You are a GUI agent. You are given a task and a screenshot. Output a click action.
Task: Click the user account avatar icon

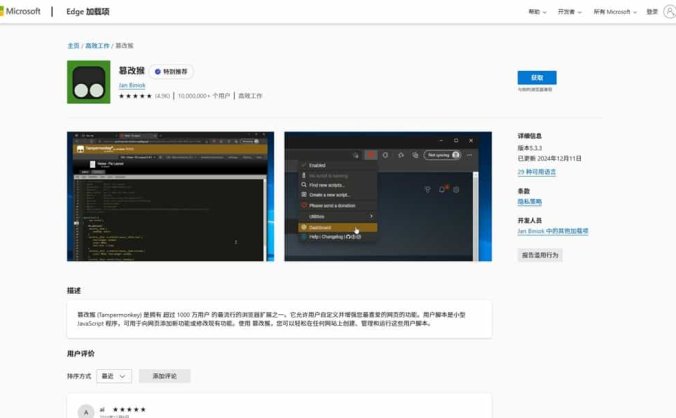click(667, 12)
